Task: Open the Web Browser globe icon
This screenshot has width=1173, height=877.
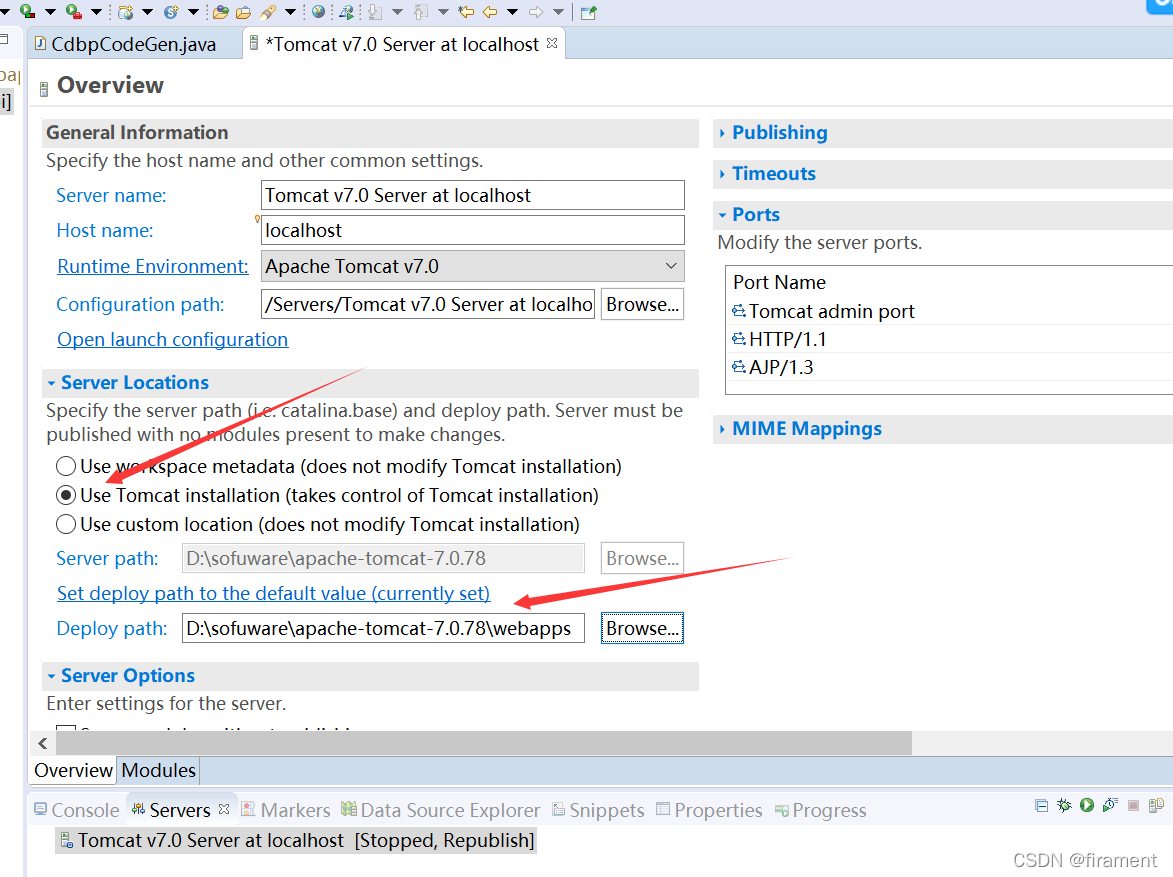Action: [319, 12]
